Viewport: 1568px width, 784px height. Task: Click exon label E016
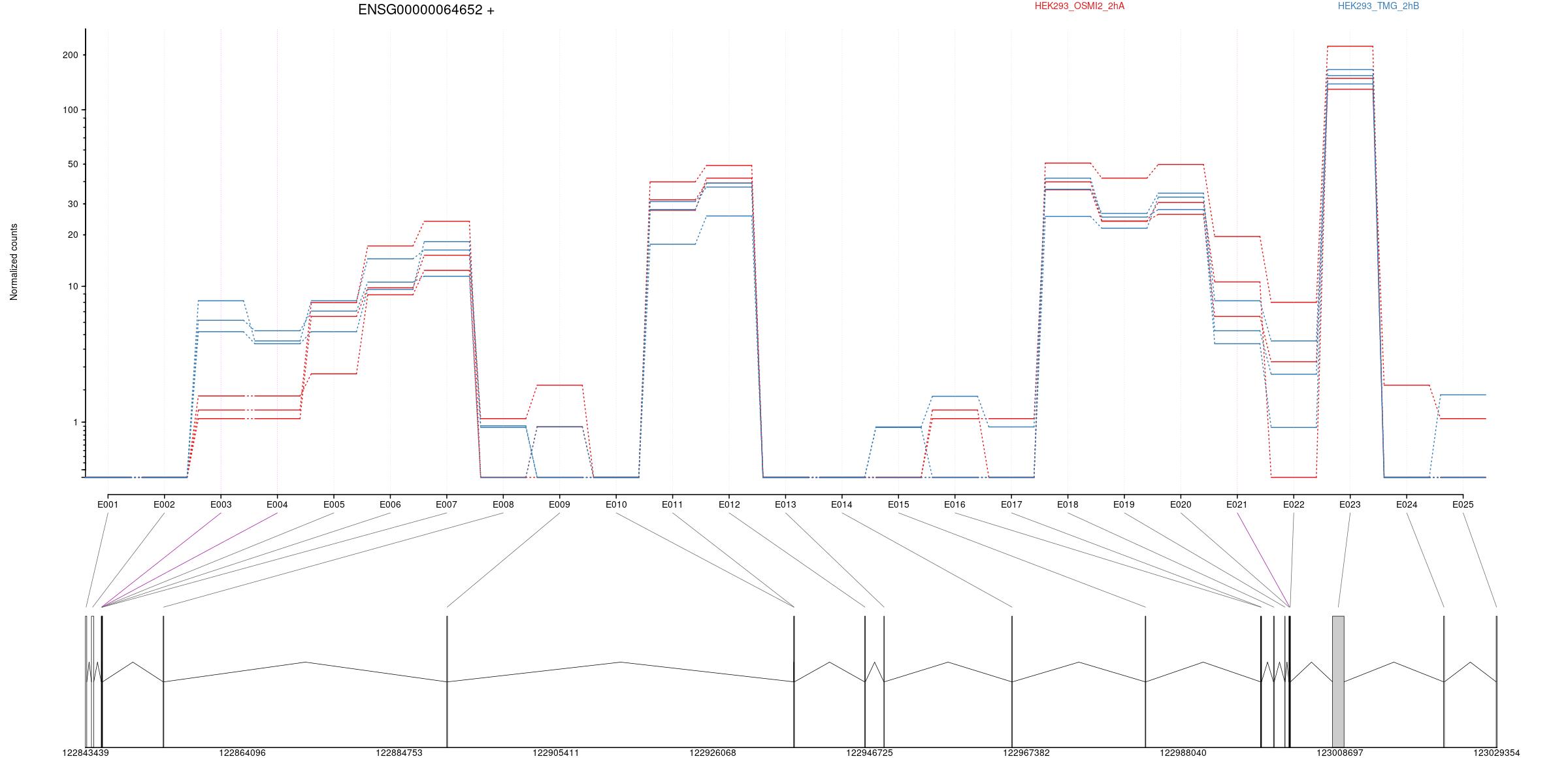[955, 504]
